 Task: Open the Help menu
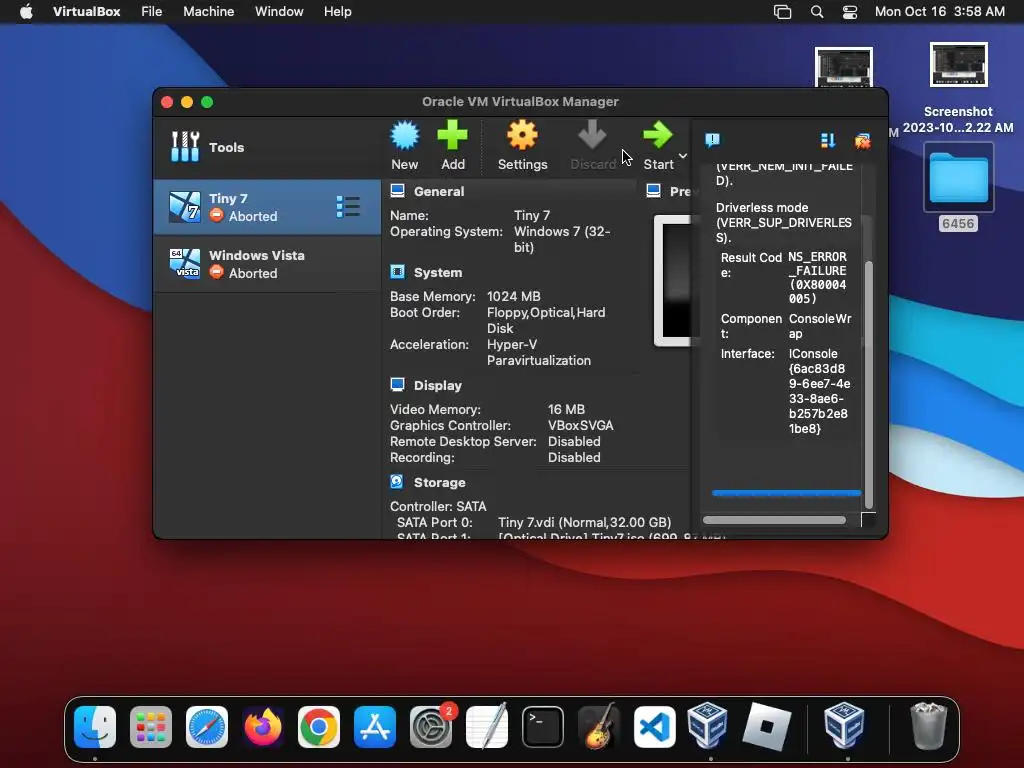point(338,12)
